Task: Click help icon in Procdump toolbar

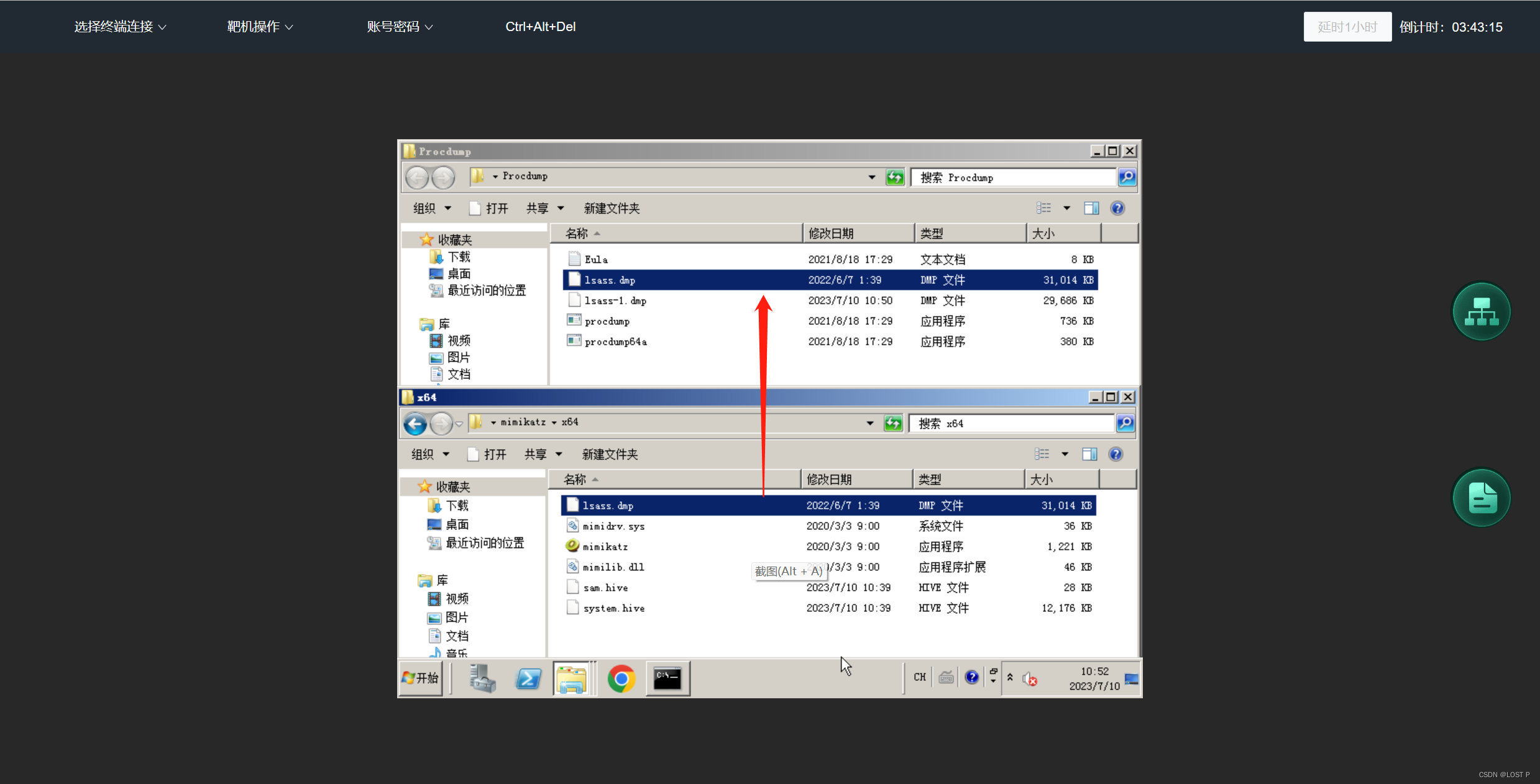Action: point(1117,208)
